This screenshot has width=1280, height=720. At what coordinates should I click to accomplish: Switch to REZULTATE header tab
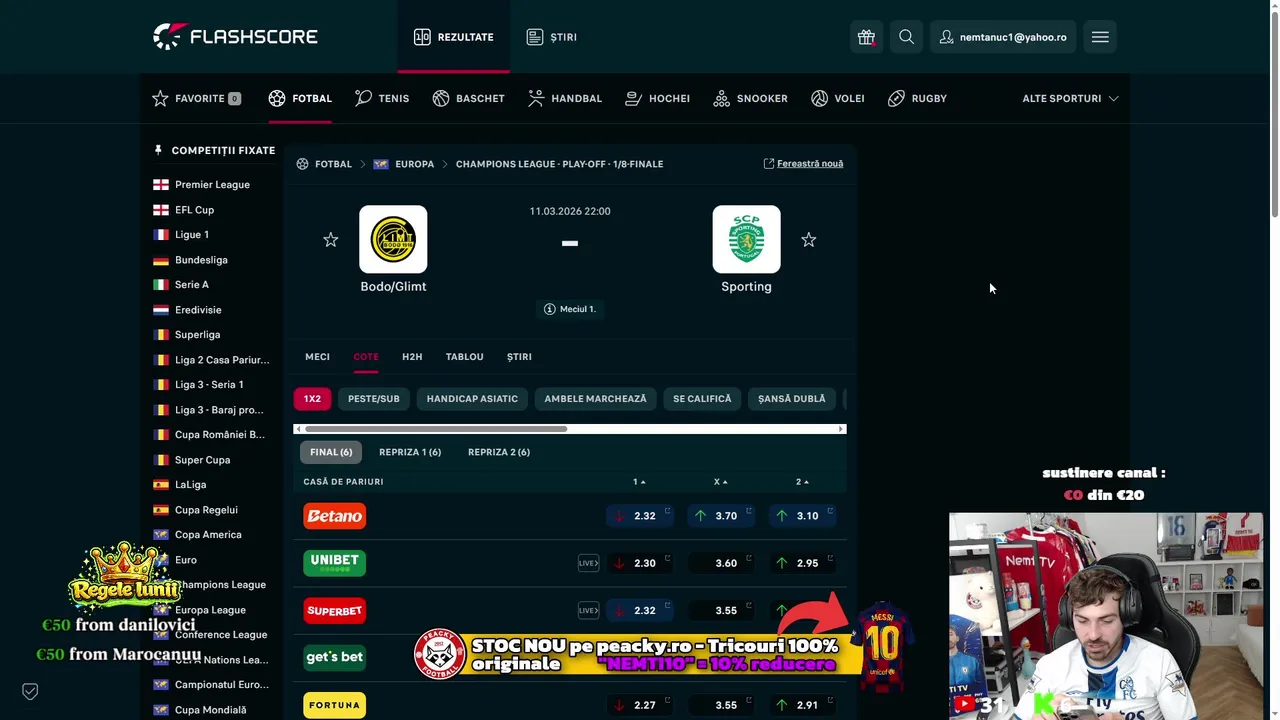(453, 37)
